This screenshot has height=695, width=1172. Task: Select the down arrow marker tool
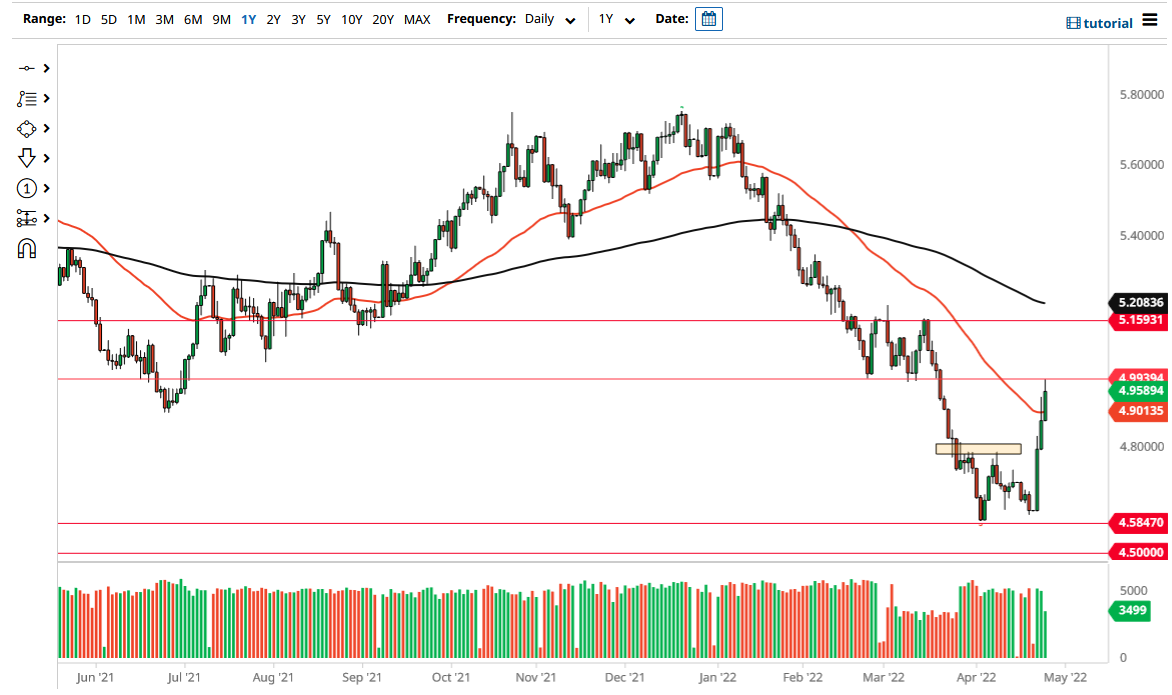point(28,158)
